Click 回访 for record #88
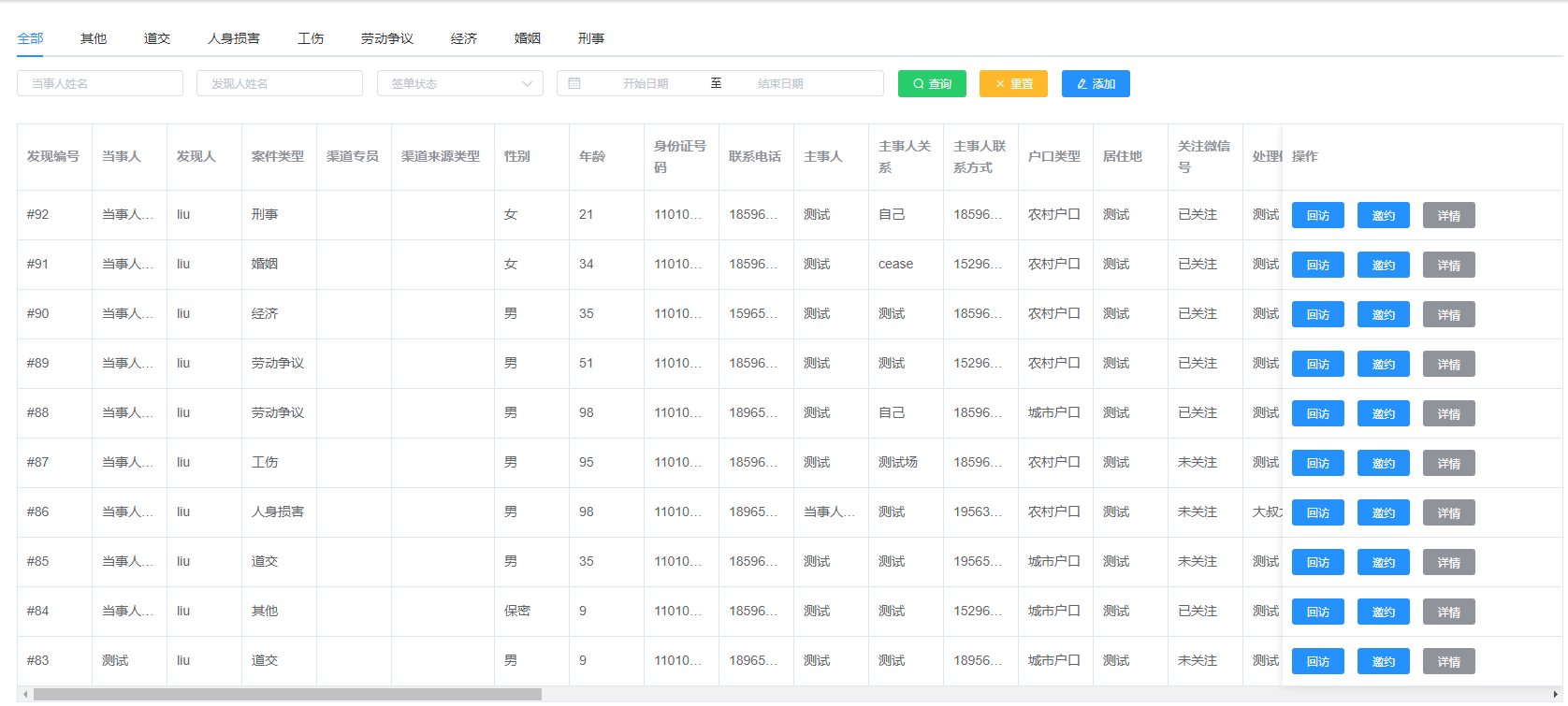This screenshot has width=1568, height=706. 1318,413
